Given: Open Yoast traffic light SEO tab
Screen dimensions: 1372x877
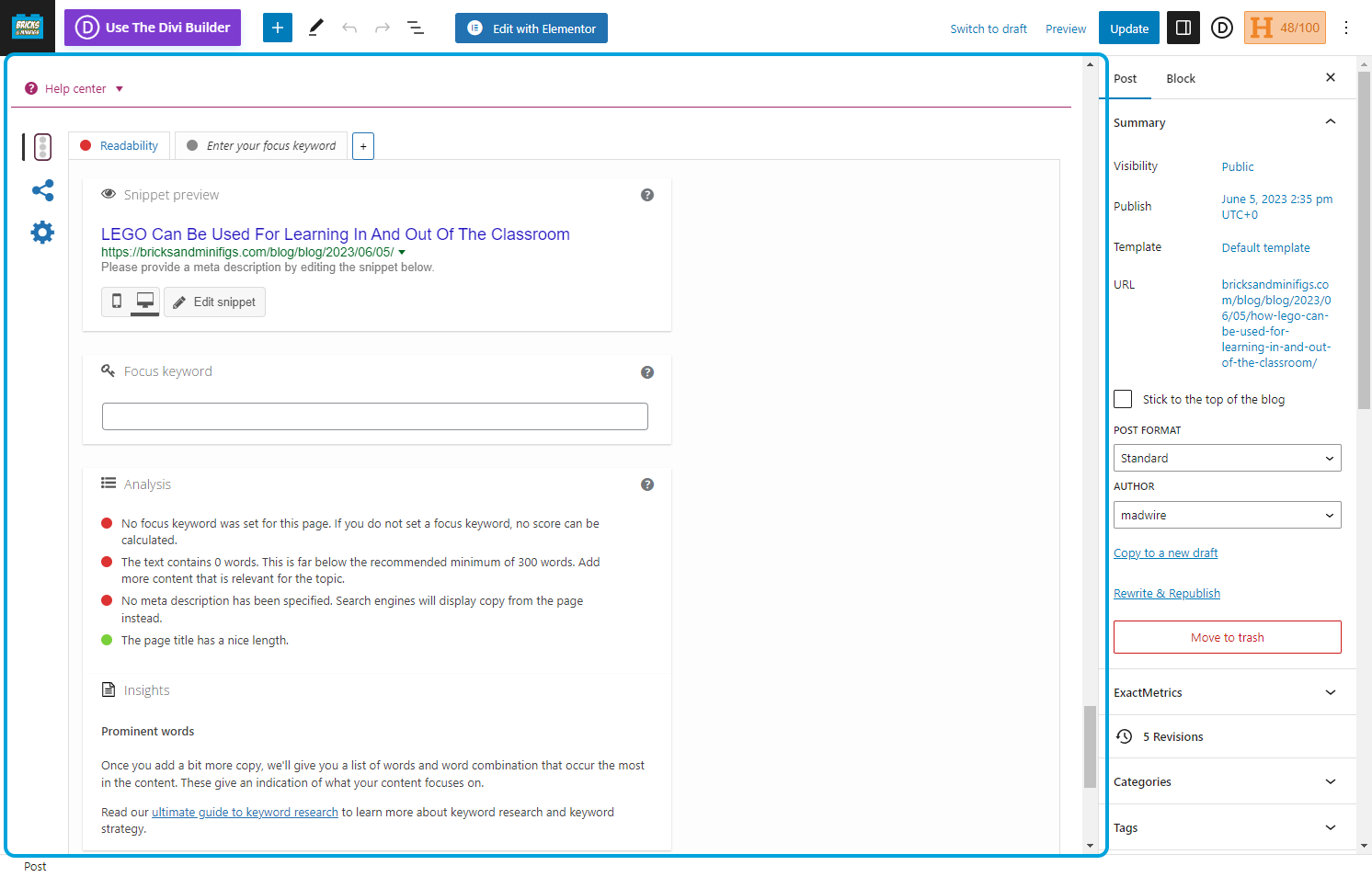Looking at the screenshot, I should (x=42, y=146).
